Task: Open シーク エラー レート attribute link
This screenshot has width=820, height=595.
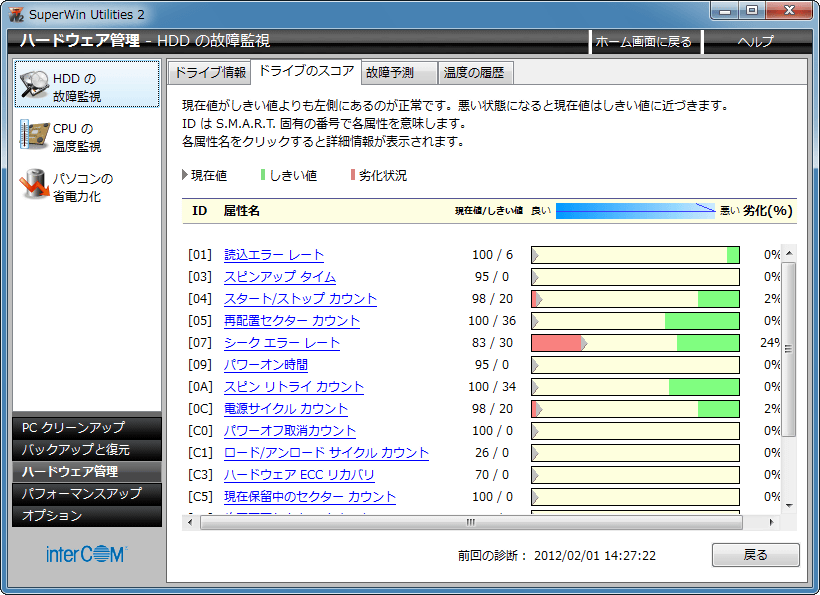Action: 282,342
